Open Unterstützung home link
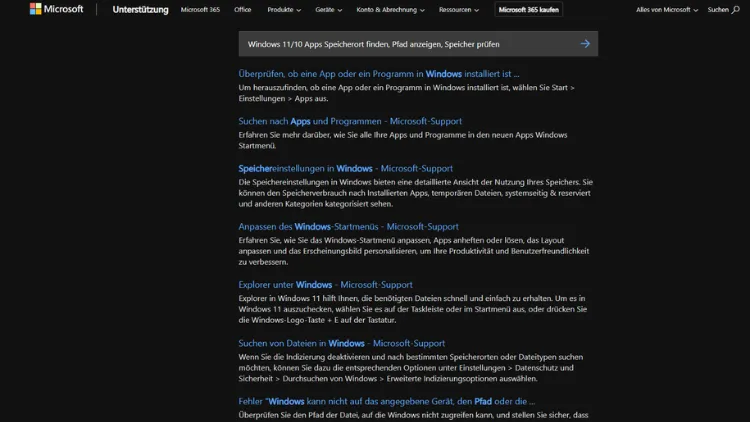This screenshot has width=750, height=422. click(140, 10)
